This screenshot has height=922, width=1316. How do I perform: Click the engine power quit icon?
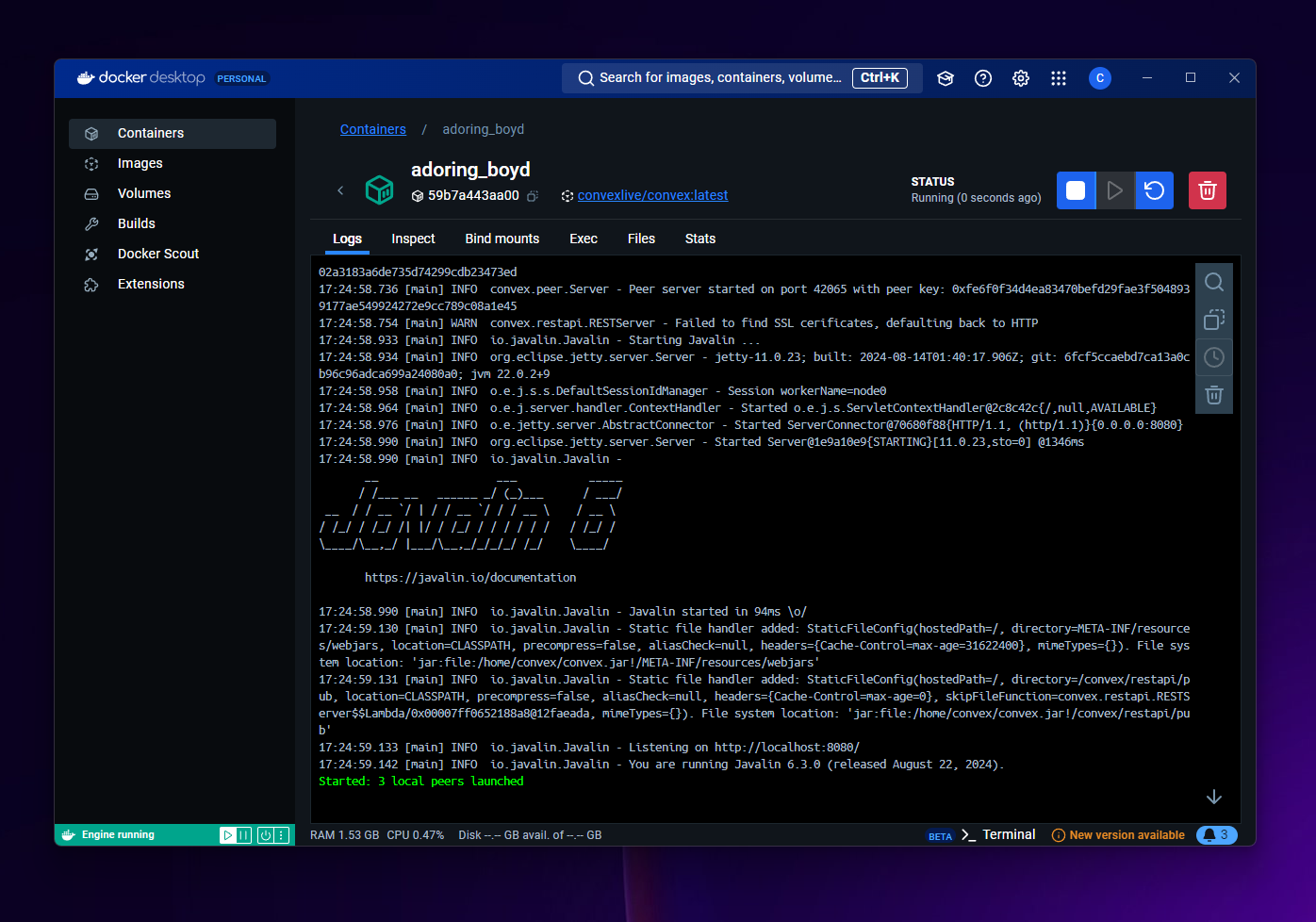266,835
